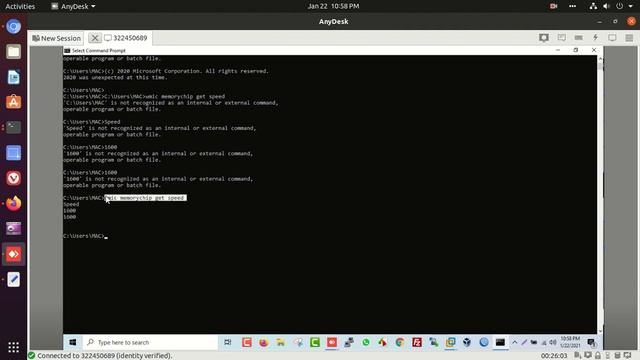
Task: Click remote tray volume icon
Action: coord(553,342)
